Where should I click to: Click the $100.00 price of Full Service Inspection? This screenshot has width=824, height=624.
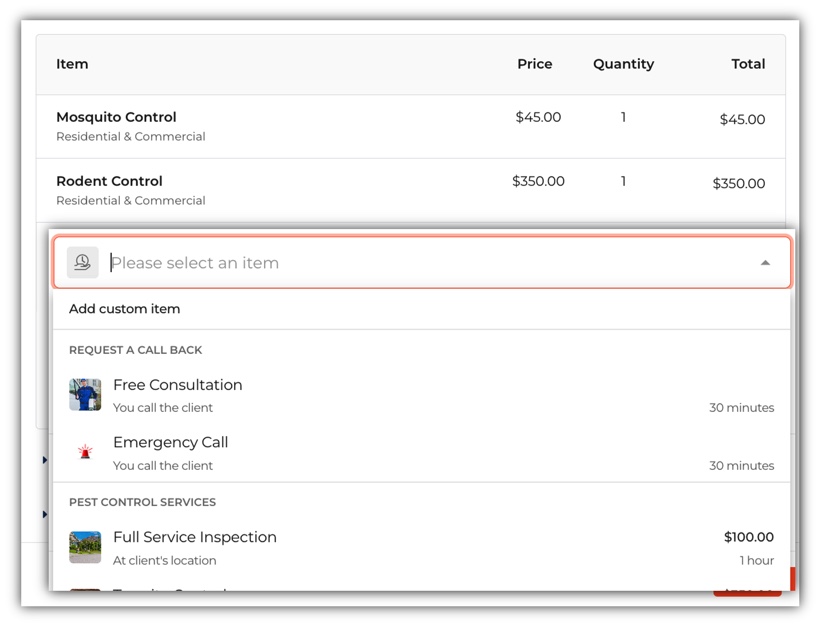(748, 537)
